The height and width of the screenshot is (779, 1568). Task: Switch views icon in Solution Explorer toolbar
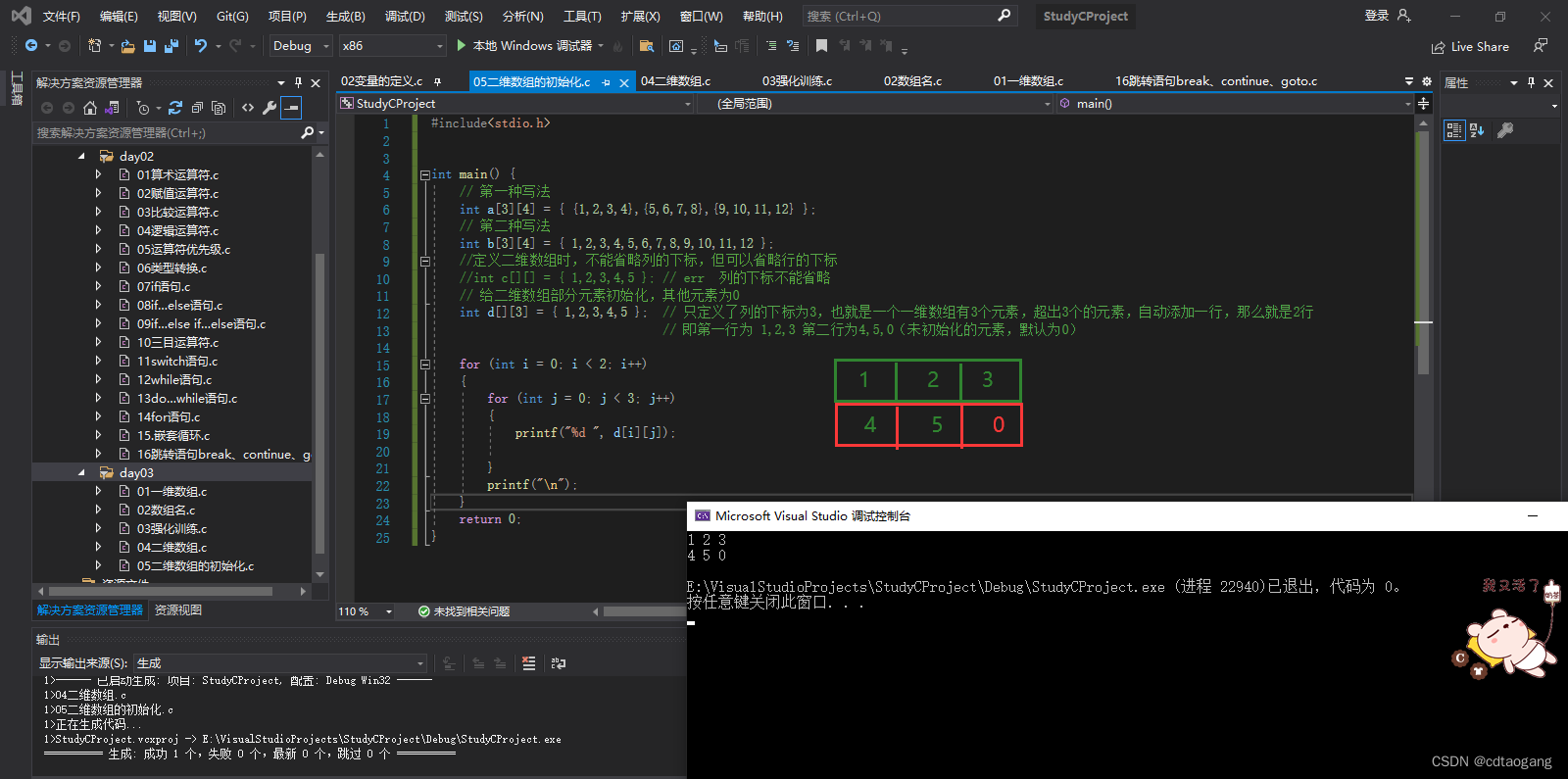(113, 108)
